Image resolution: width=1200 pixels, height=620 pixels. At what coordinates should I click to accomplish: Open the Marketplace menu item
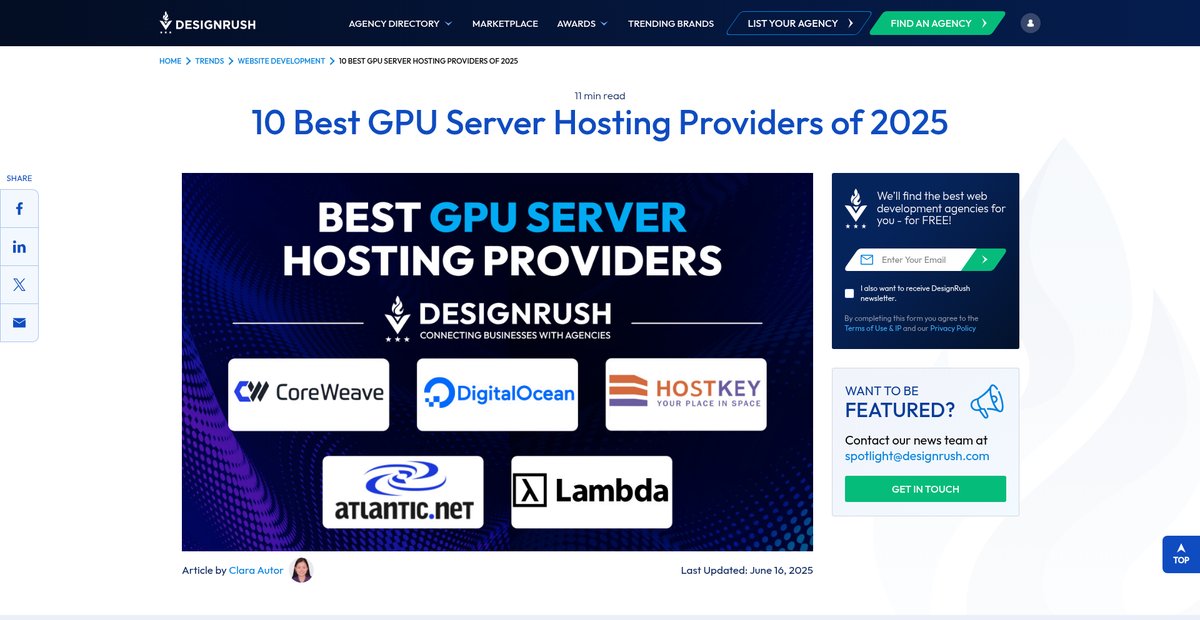tap(505, 23)
